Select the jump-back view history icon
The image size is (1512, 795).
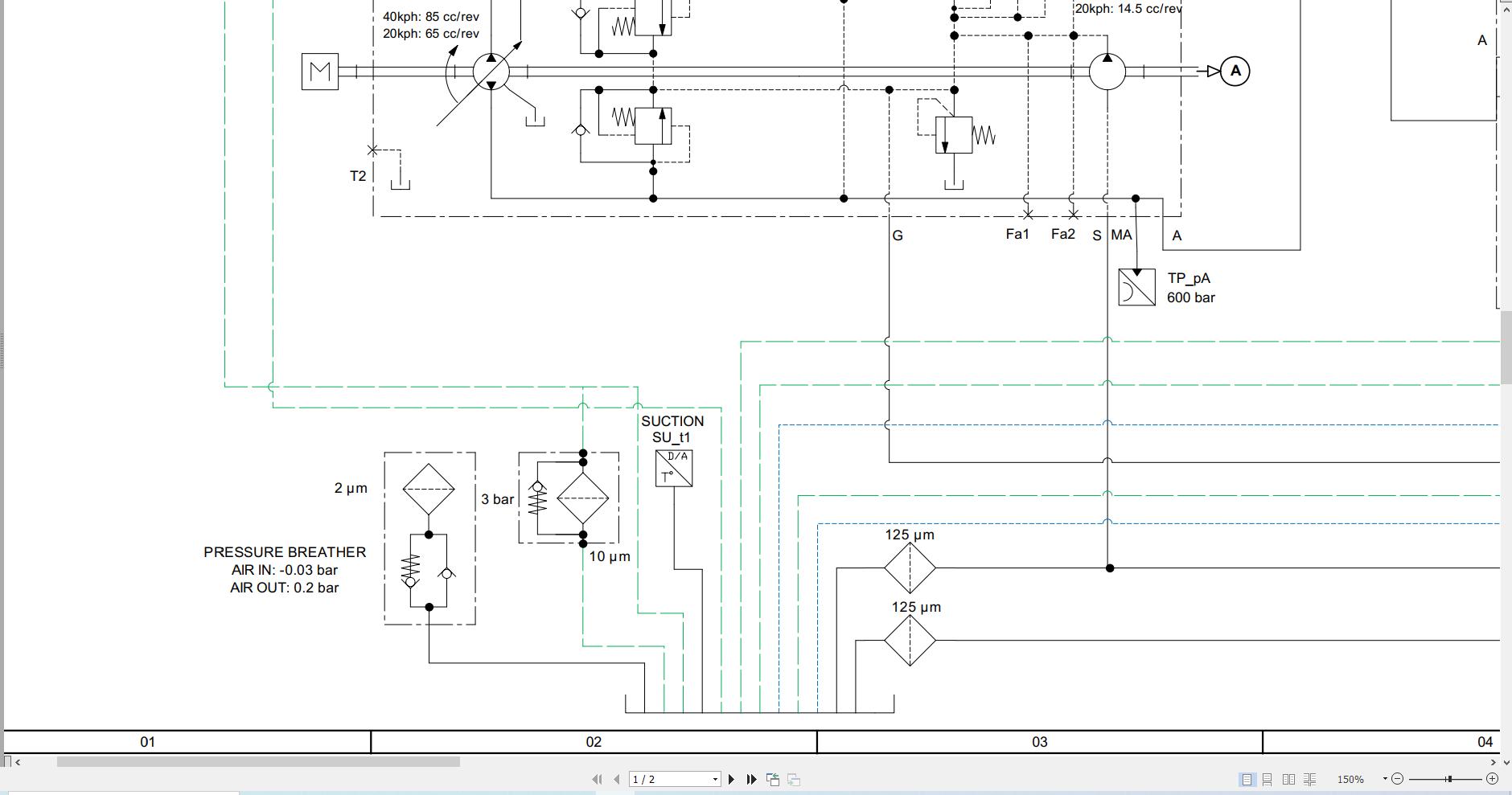click(772, 778)
